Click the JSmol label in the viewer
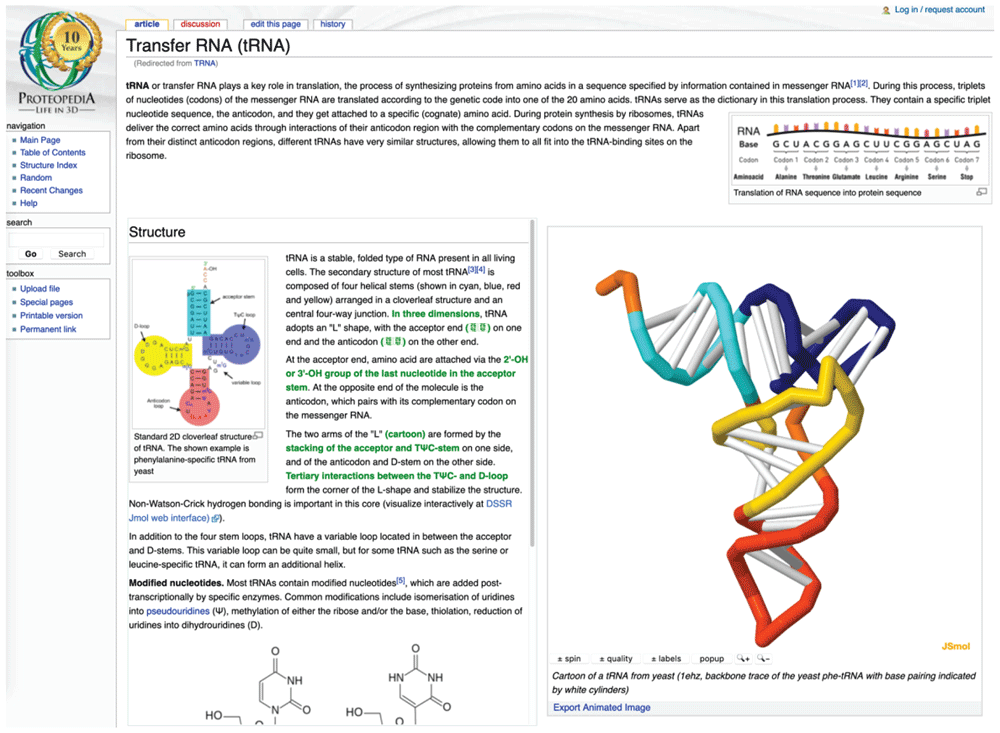The height and width of the screenshot is (733, 1000). click(x=955, y=646)
